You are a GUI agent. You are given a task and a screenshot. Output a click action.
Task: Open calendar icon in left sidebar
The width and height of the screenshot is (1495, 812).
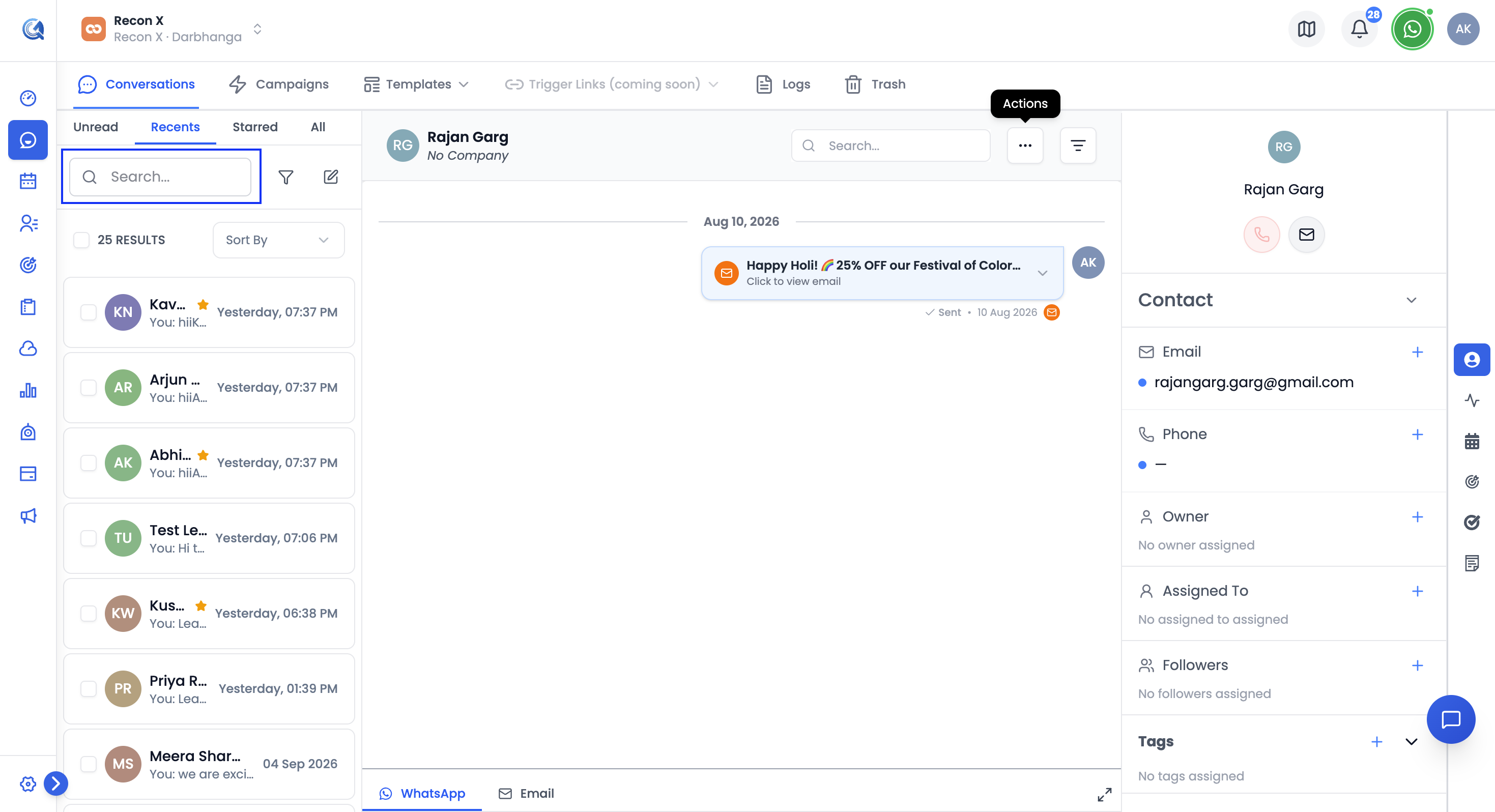click(28, 181)
